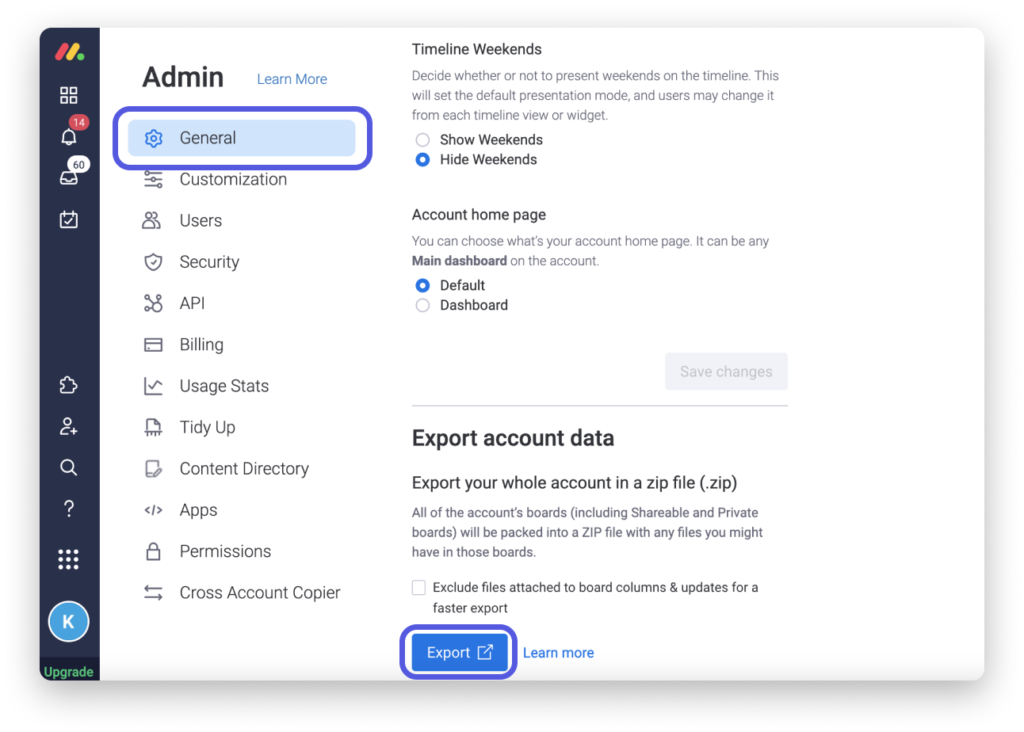Open the Billing section
The width and height of the screenshot is (1024, 732).
pos(201,345)
